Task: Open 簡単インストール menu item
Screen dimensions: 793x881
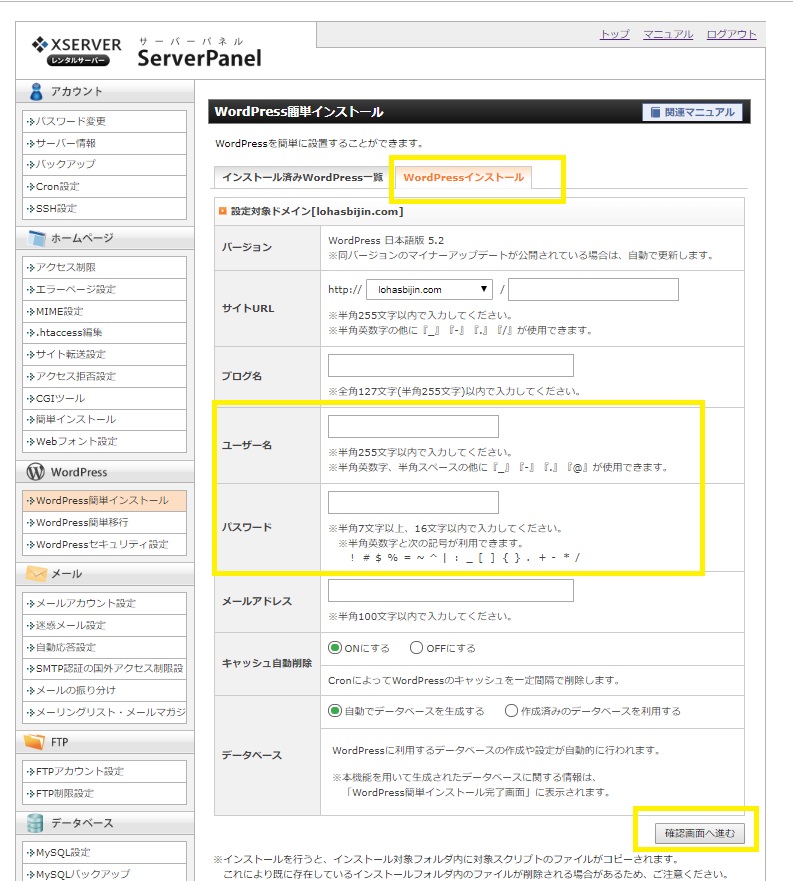Action: click(x=105, y=420)
